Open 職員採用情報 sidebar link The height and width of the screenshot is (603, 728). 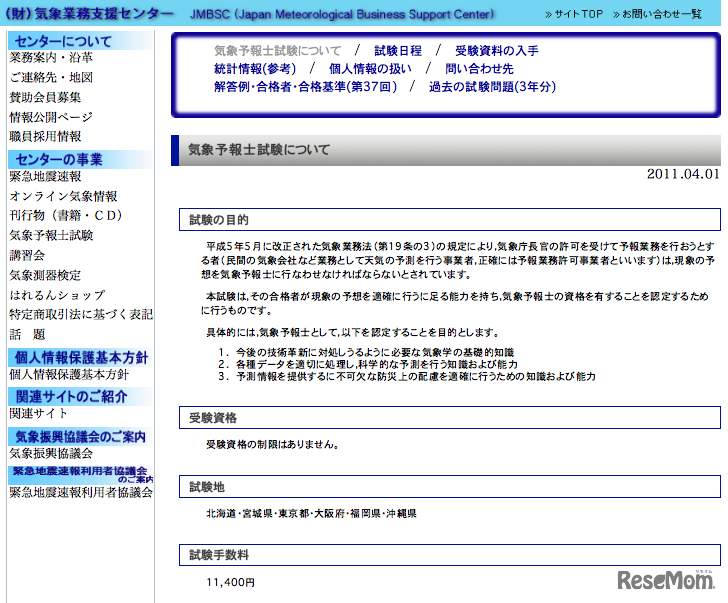click(x=45, y=137)
